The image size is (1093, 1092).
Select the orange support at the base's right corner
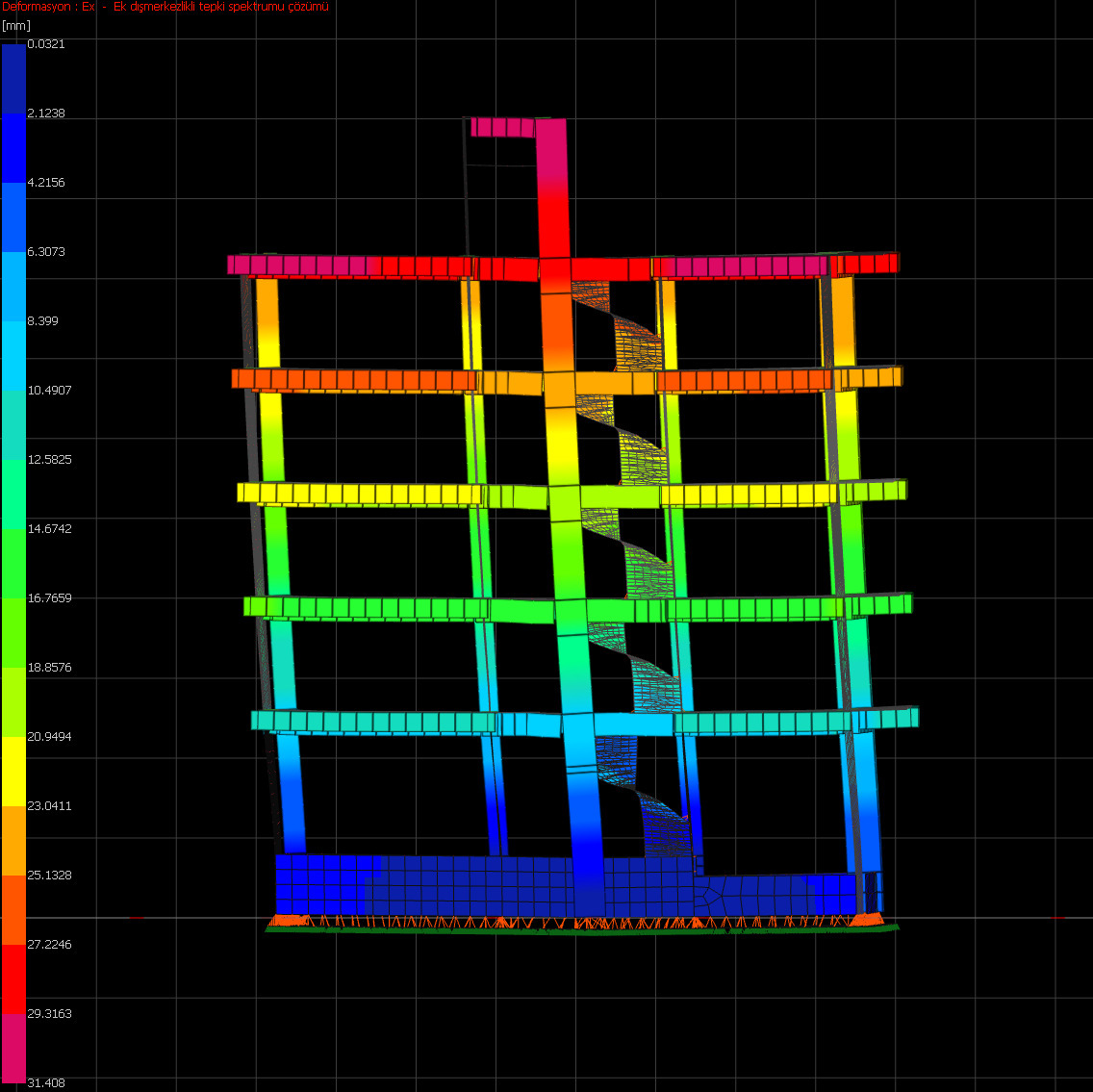868,920
